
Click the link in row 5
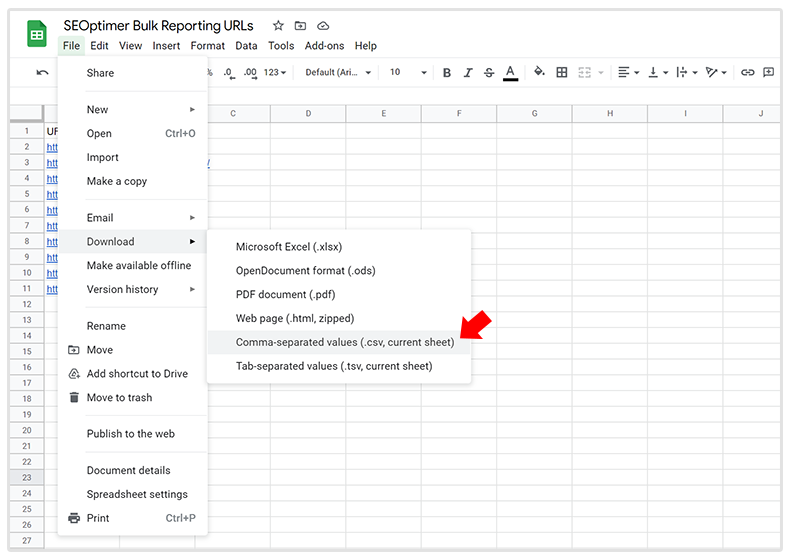(x=52, y=195)
